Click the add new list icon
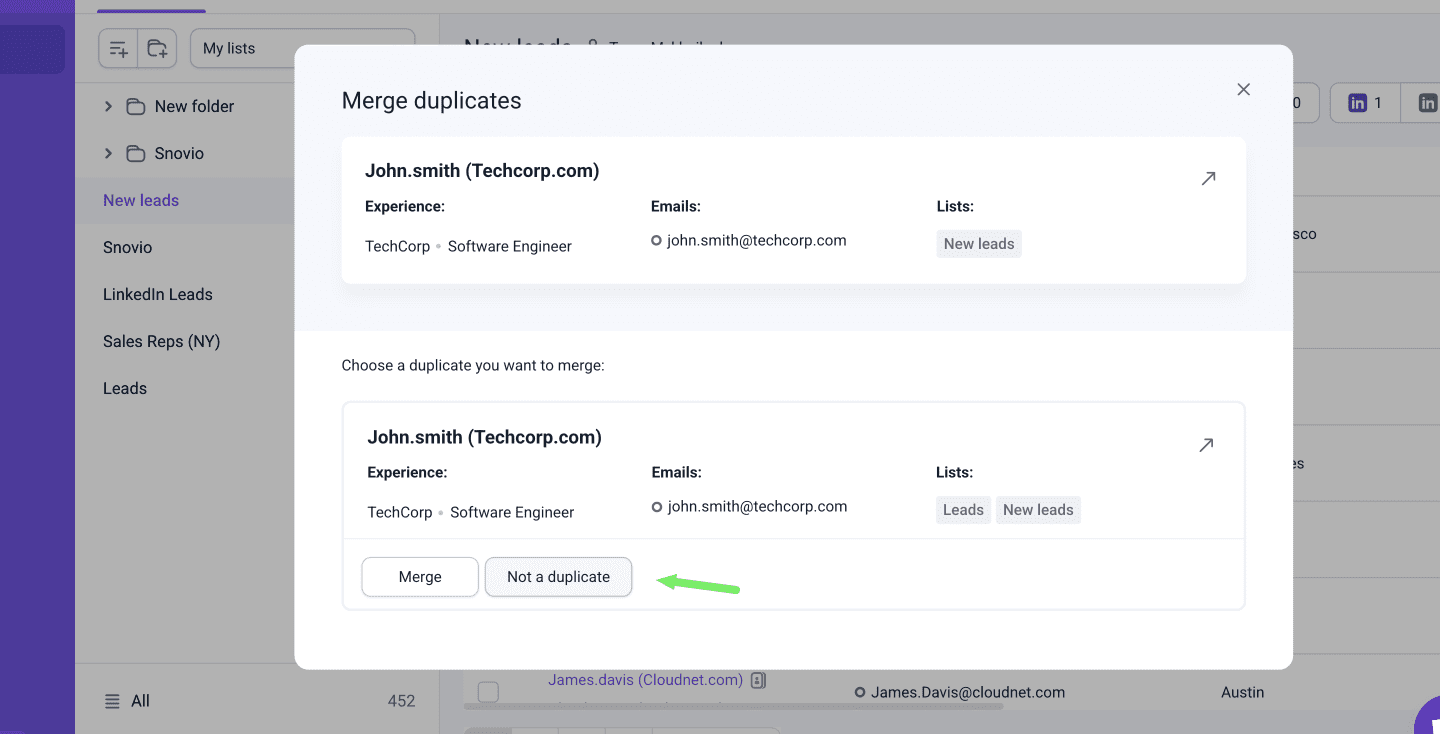Image resolution: width=1440 pixels, height=734 pixels. tap(118, 49)
